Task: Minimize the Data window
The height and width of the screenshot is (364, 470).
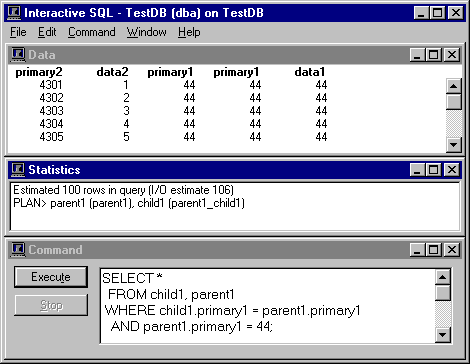Action: click(417, 55)
